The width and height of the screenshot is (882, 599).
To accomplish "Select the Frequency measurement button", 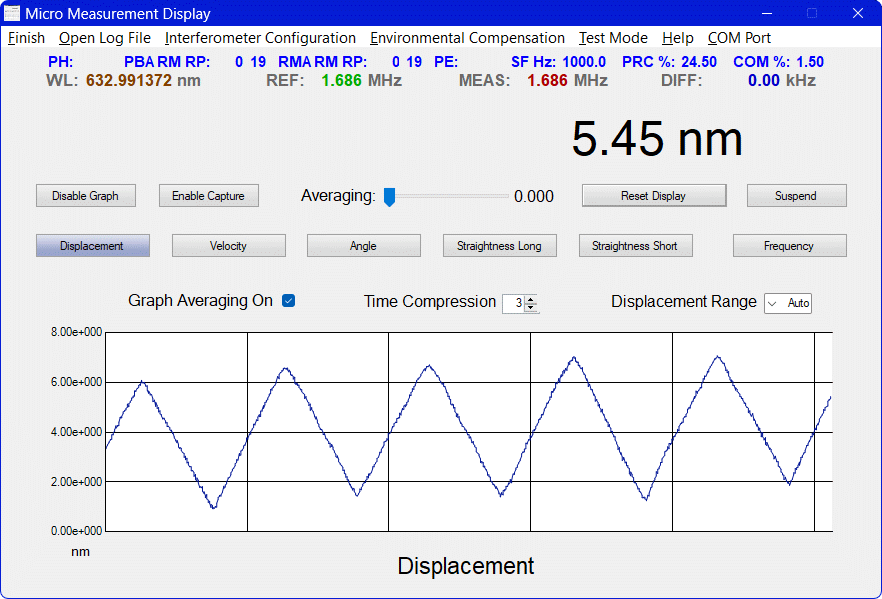I will (x=789, y=246).
